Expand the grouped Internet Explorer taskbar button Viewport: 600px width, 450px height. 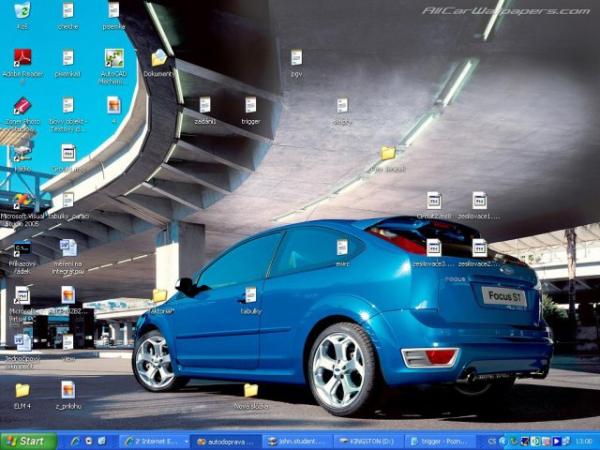153,441
